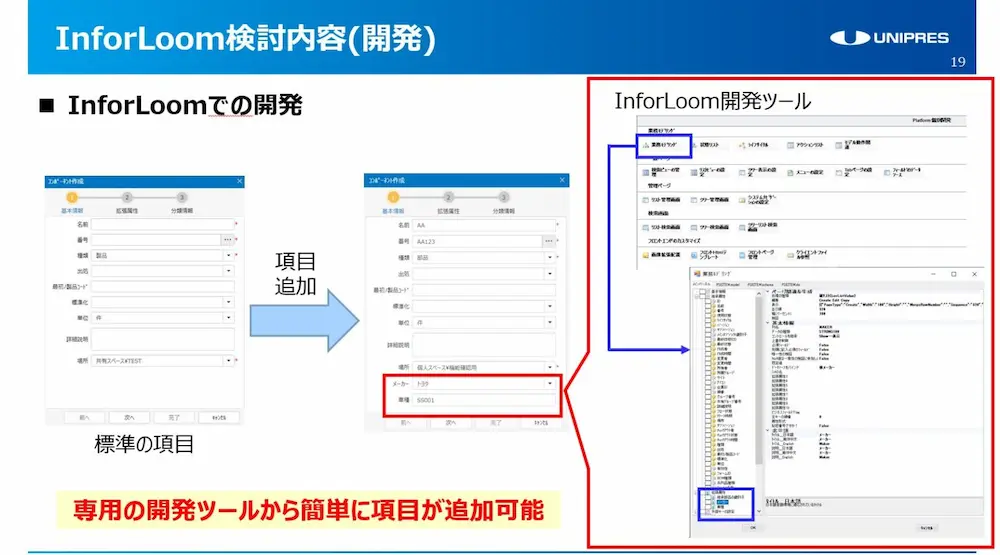Click the tree scrollbar's up arrow
The image size is (1000, 555).
759,293
